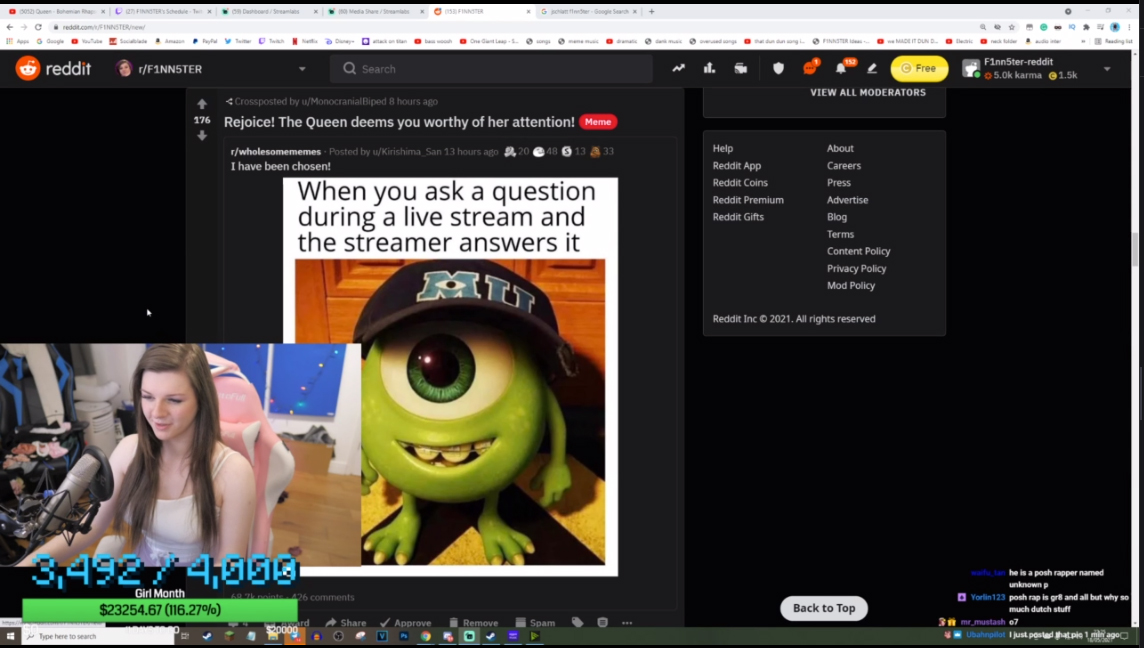Open the Privacy Policy link
1144x648 pixels.
(x=857, y=269)
